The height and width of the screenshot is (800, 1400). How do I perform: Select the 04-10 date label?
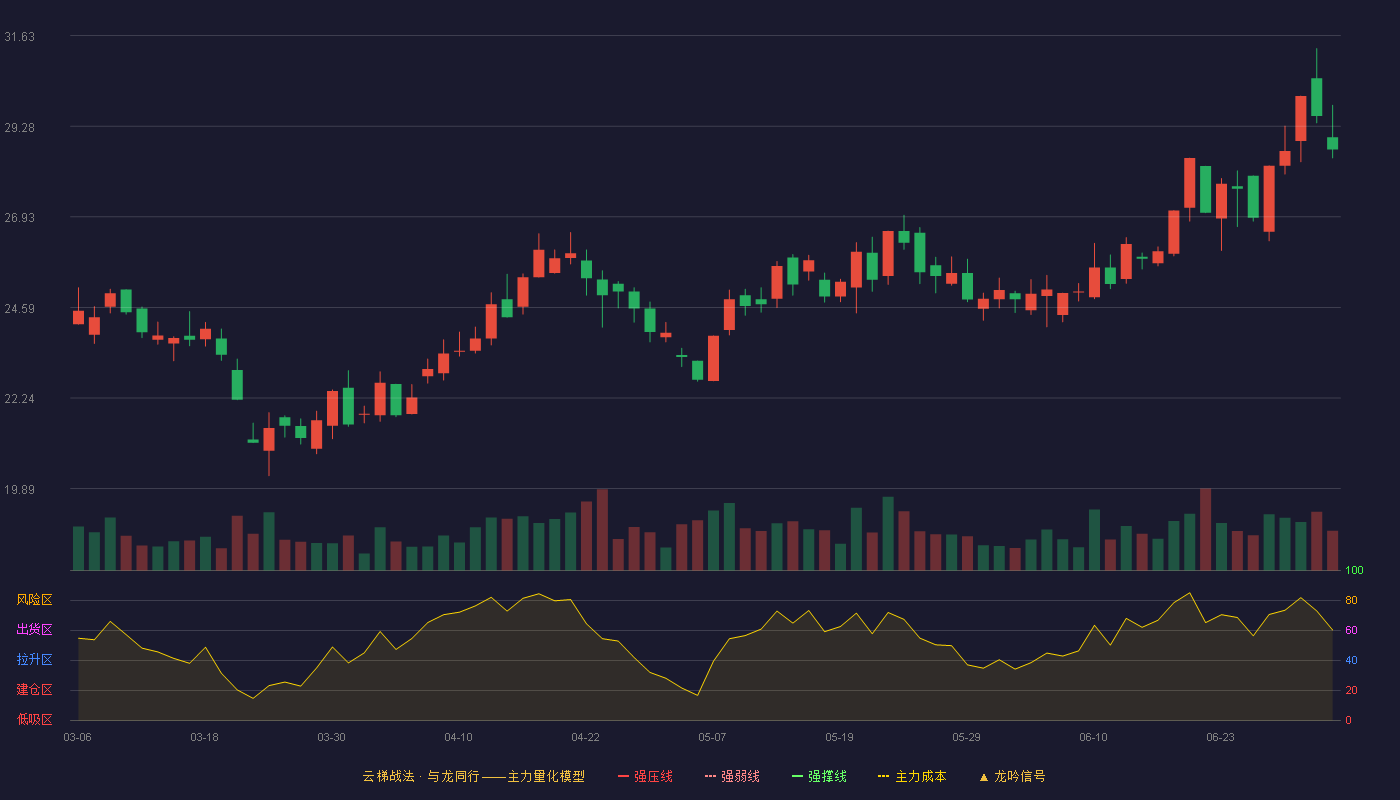458,737
